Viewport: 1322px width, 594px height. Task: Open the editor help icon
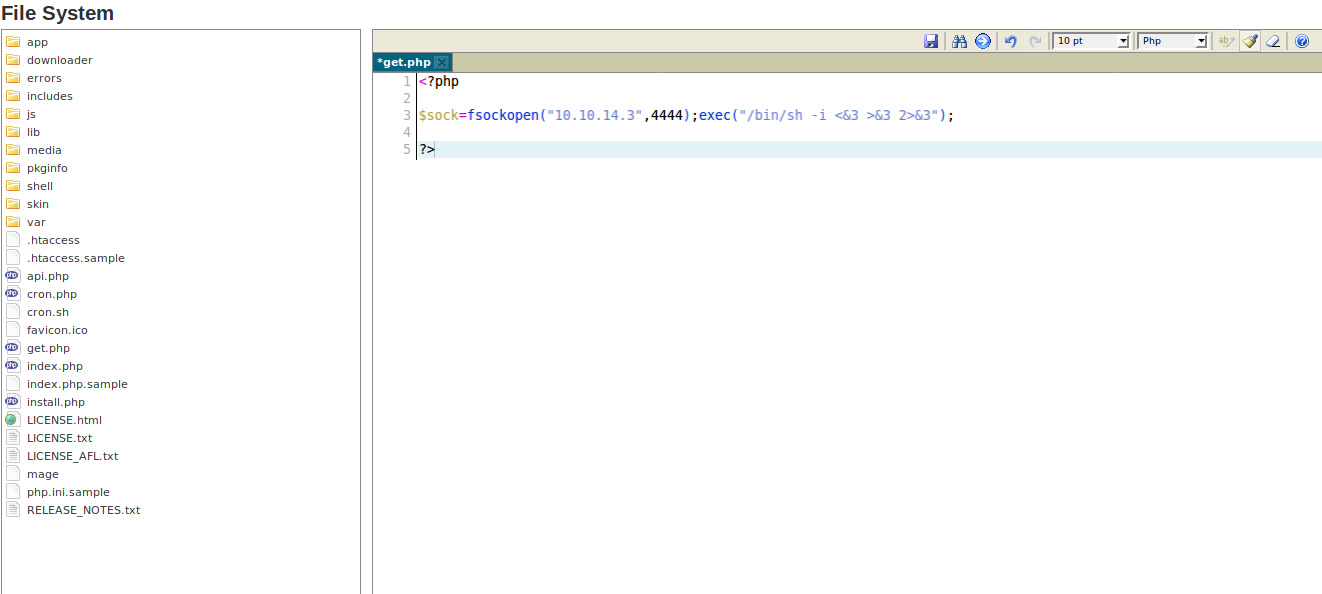[x=1302, y=41]
